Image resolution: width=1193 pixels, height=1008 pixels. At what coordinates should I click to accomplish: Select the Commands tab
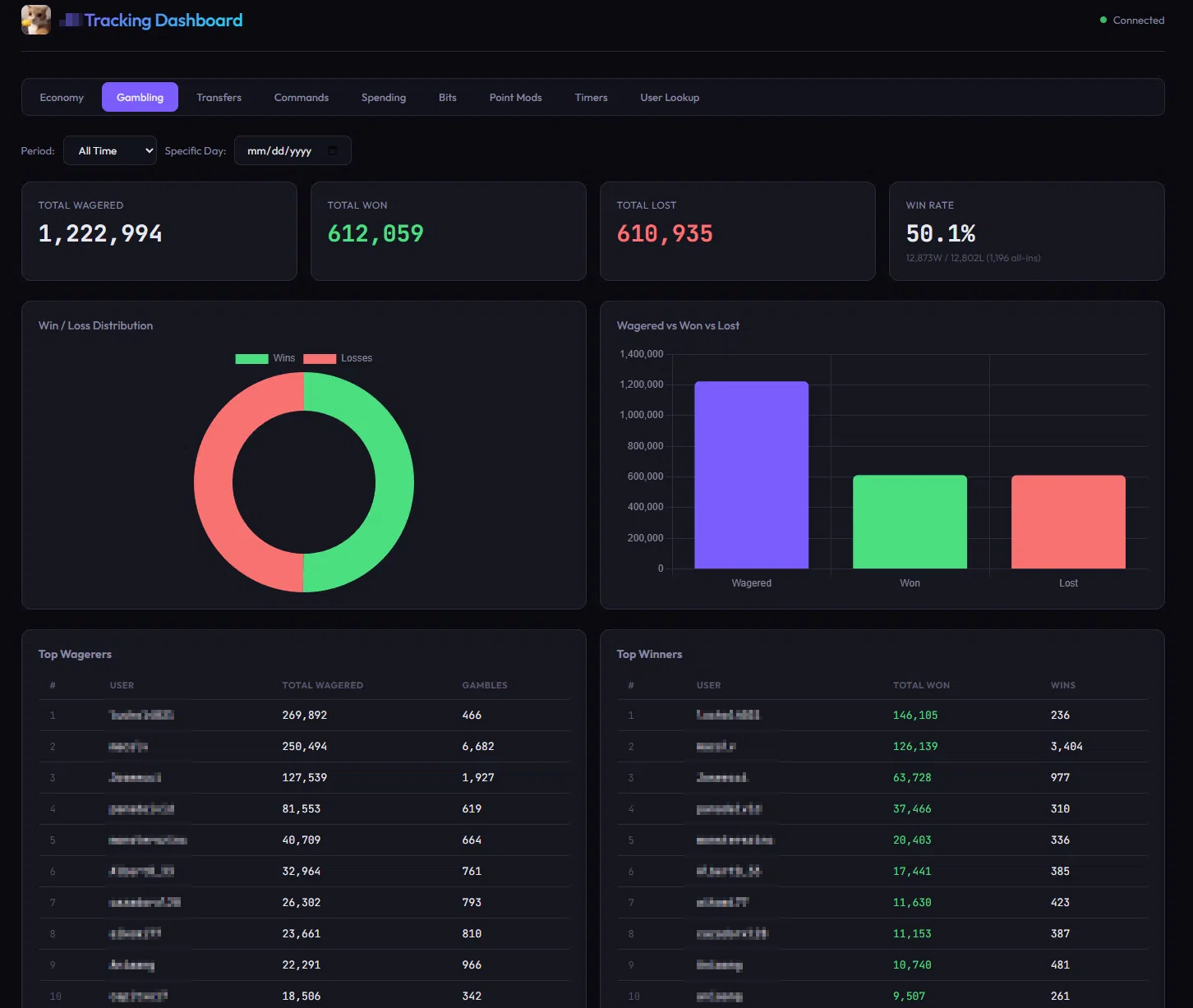point(301,97)
